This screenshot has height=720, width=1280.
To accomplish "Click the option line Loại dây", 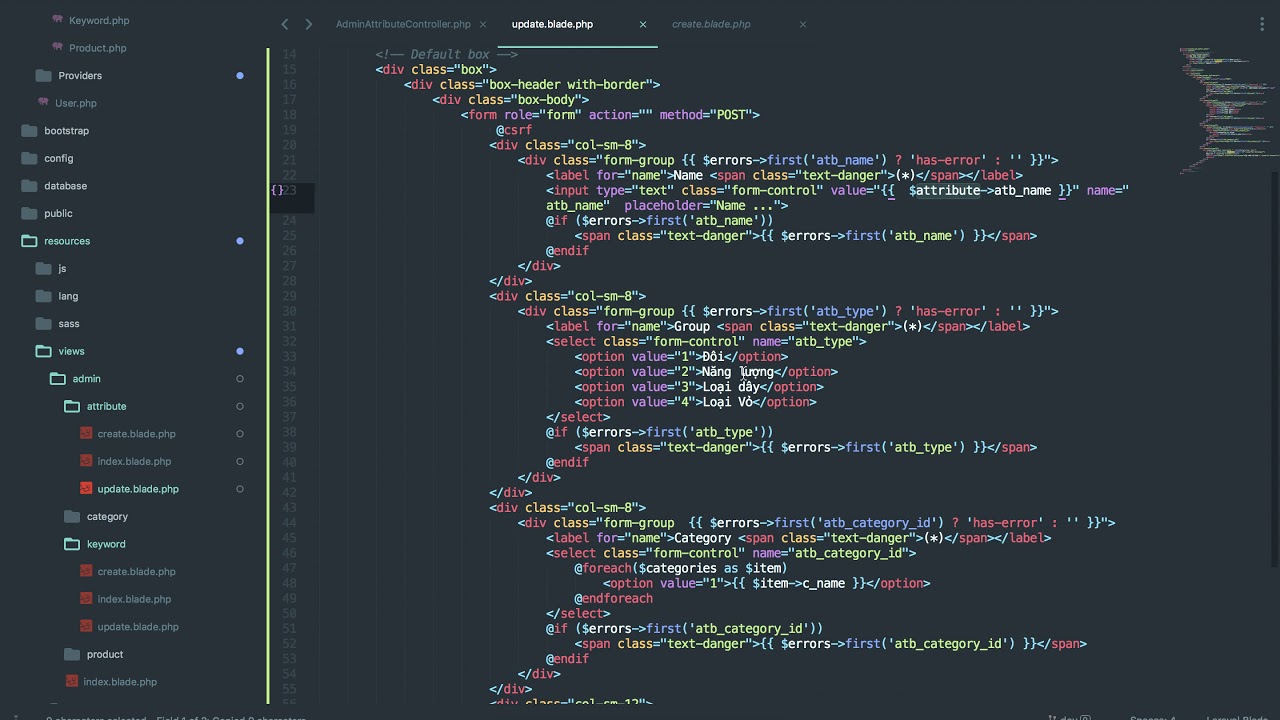I will (x=699, y=387).
